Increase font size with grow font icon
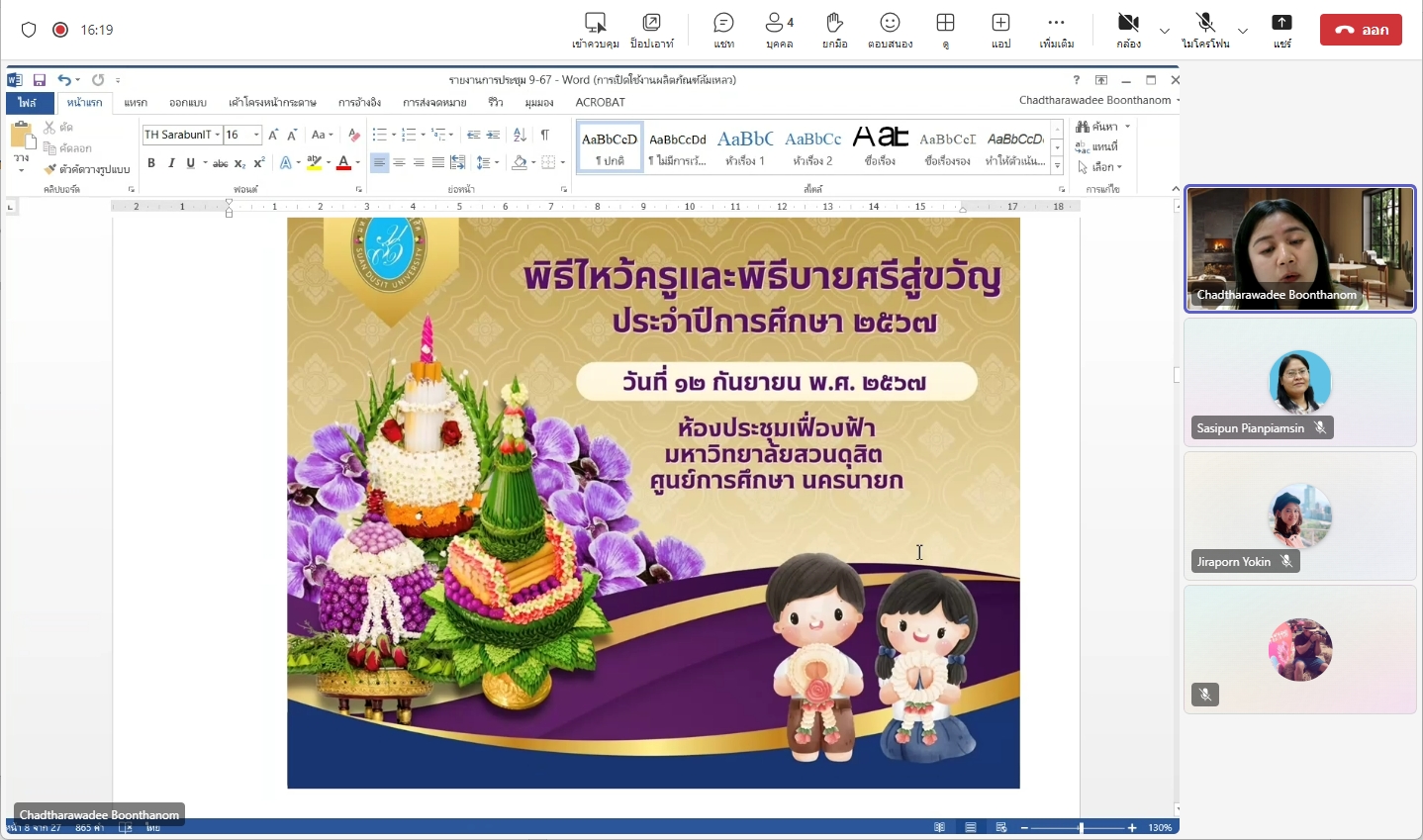 pos(273,135)
